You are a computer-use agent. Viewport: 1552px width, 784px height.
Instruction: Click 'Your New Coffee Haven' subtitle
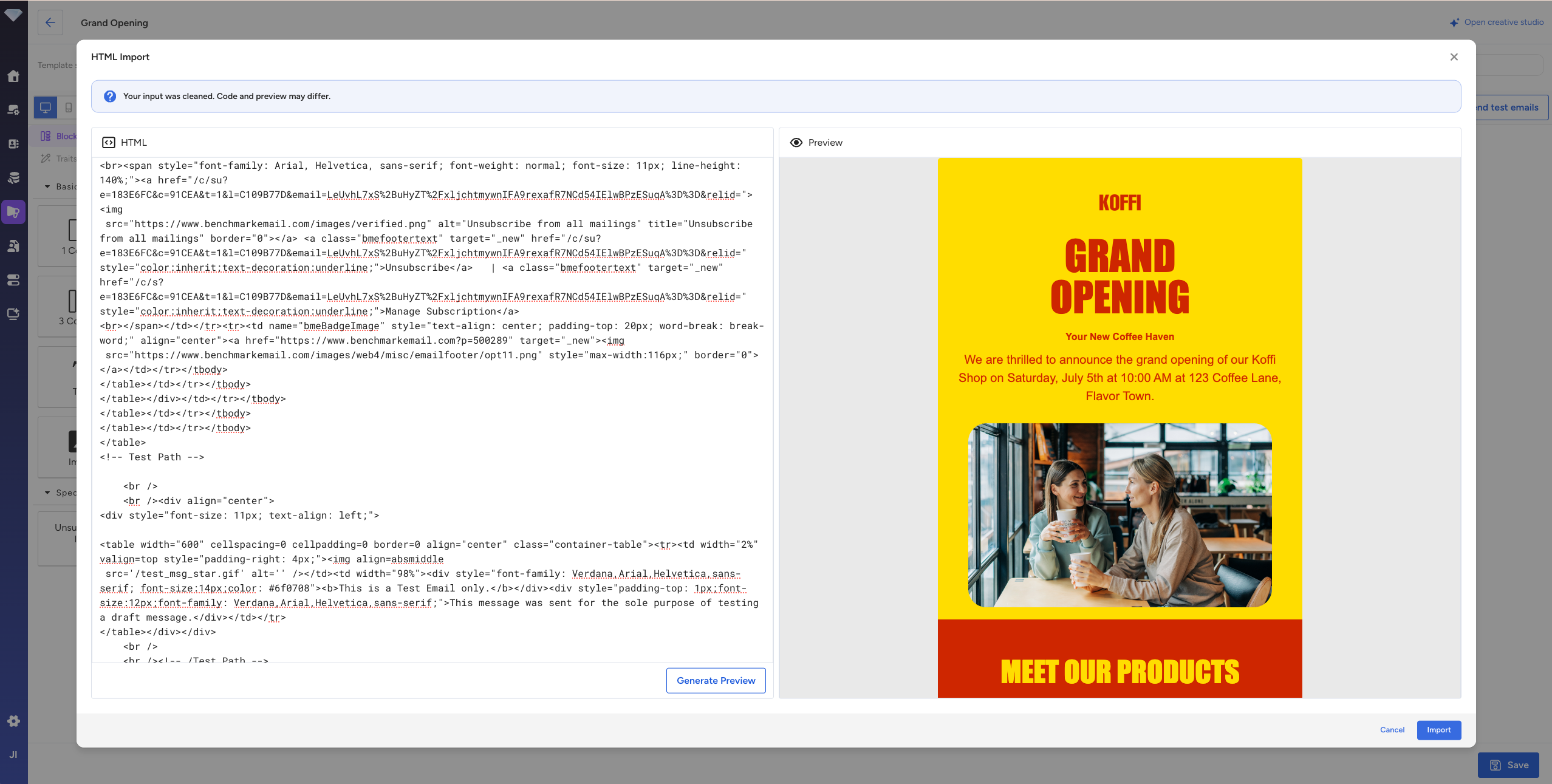pyautogui.click(x=1120, y=336)
